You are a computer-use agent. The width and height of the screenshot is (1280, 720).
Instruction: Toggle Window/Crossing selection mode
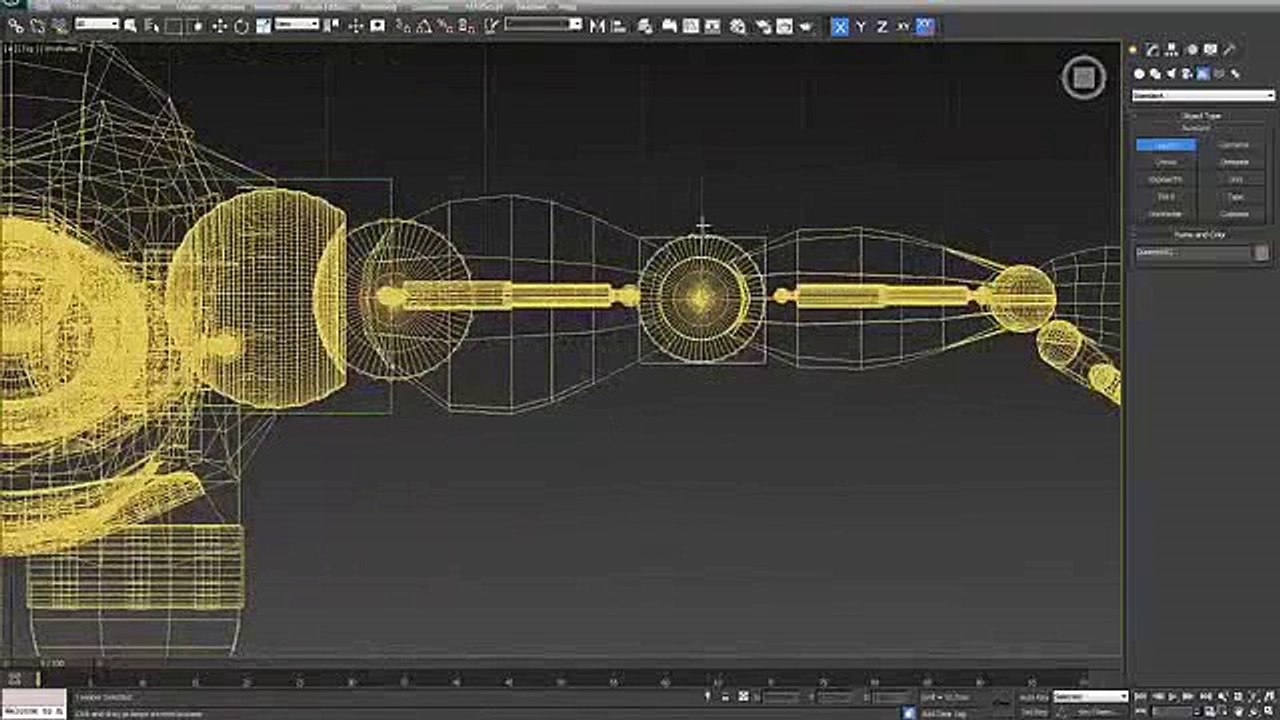click(x=197, y=27)
